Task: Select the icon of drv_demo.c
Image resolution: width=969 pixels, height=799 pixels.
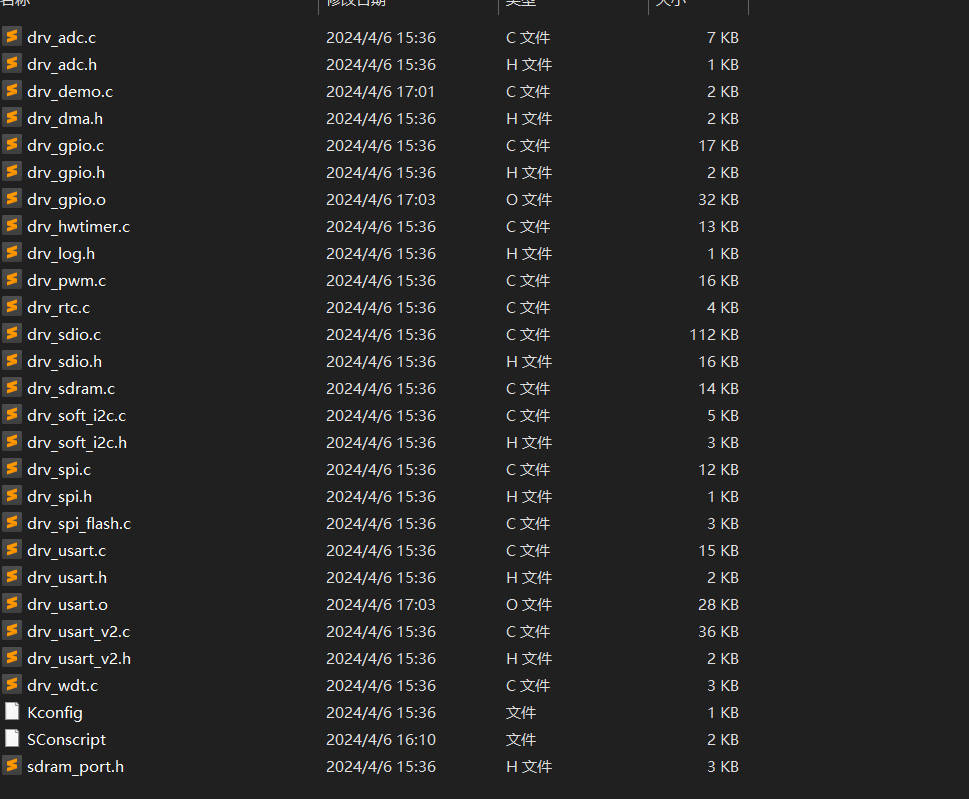Action: (x=12, y=91)
